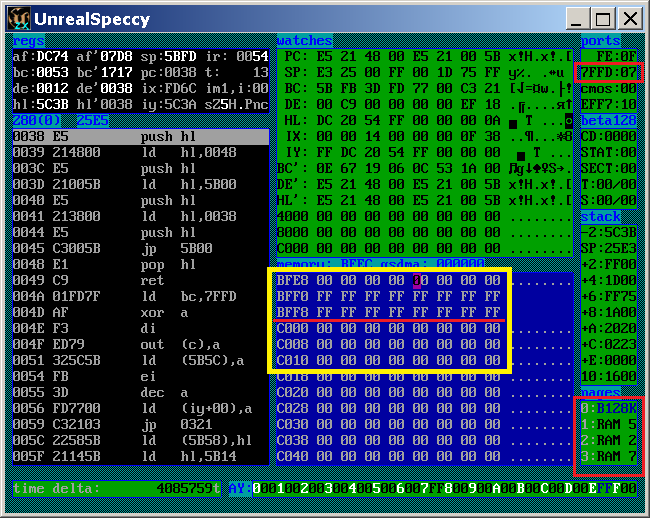The image size is (650, 518).
Task: Minimize the UnrealSpeccy window
Action: click(x=577, y=19)
